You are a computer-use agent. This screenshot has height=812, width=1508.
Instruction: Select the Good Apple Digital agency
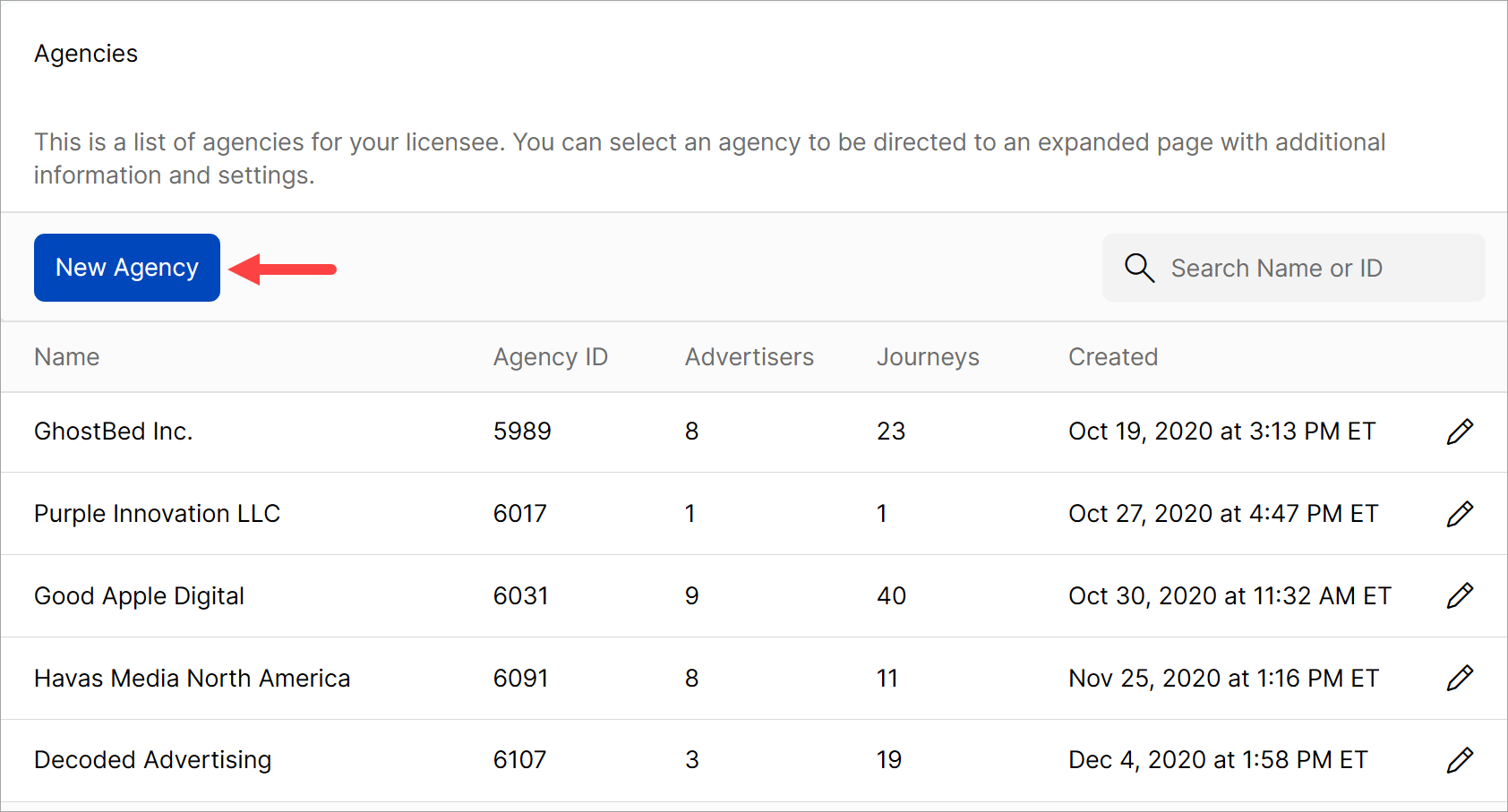pyautogui.click(x=139, y=596)
